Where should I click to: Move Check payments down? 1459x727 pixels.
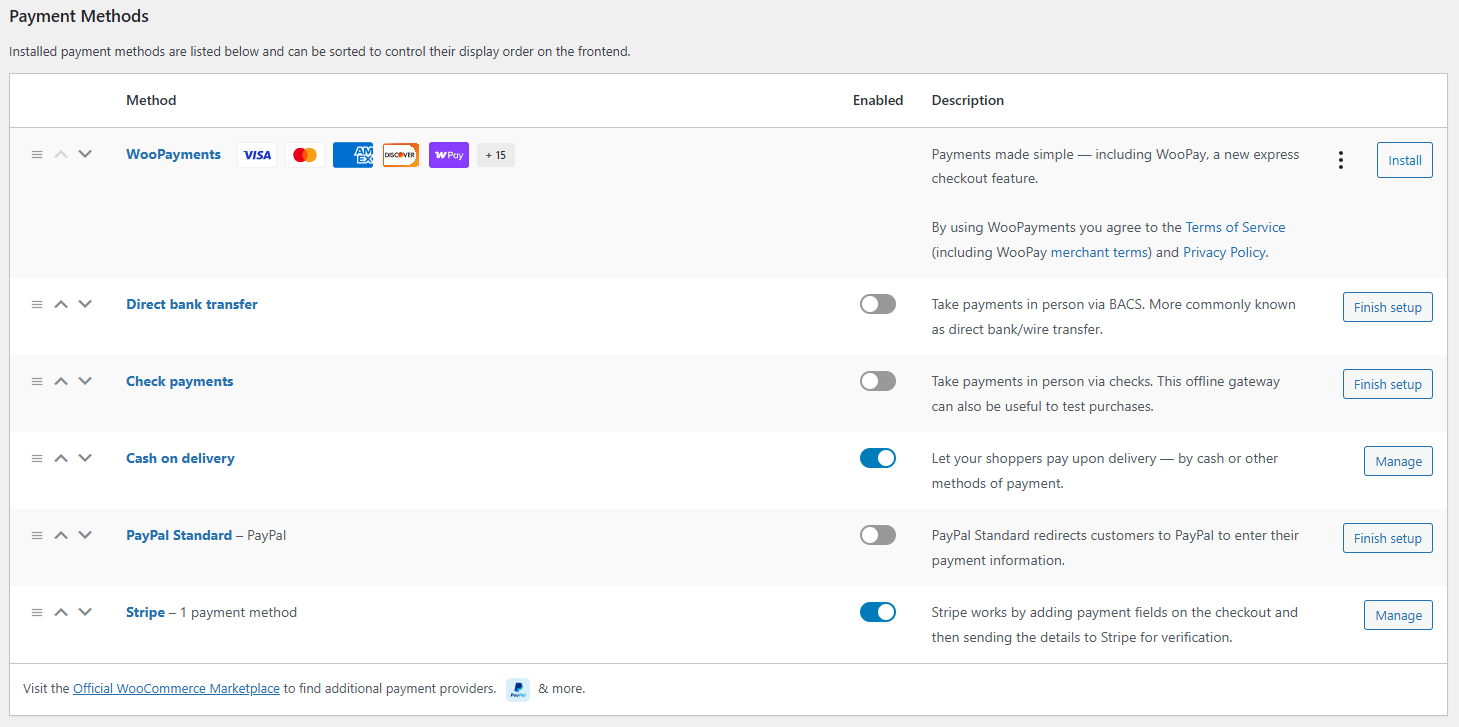pyautogui.click(x=85, y=381)
